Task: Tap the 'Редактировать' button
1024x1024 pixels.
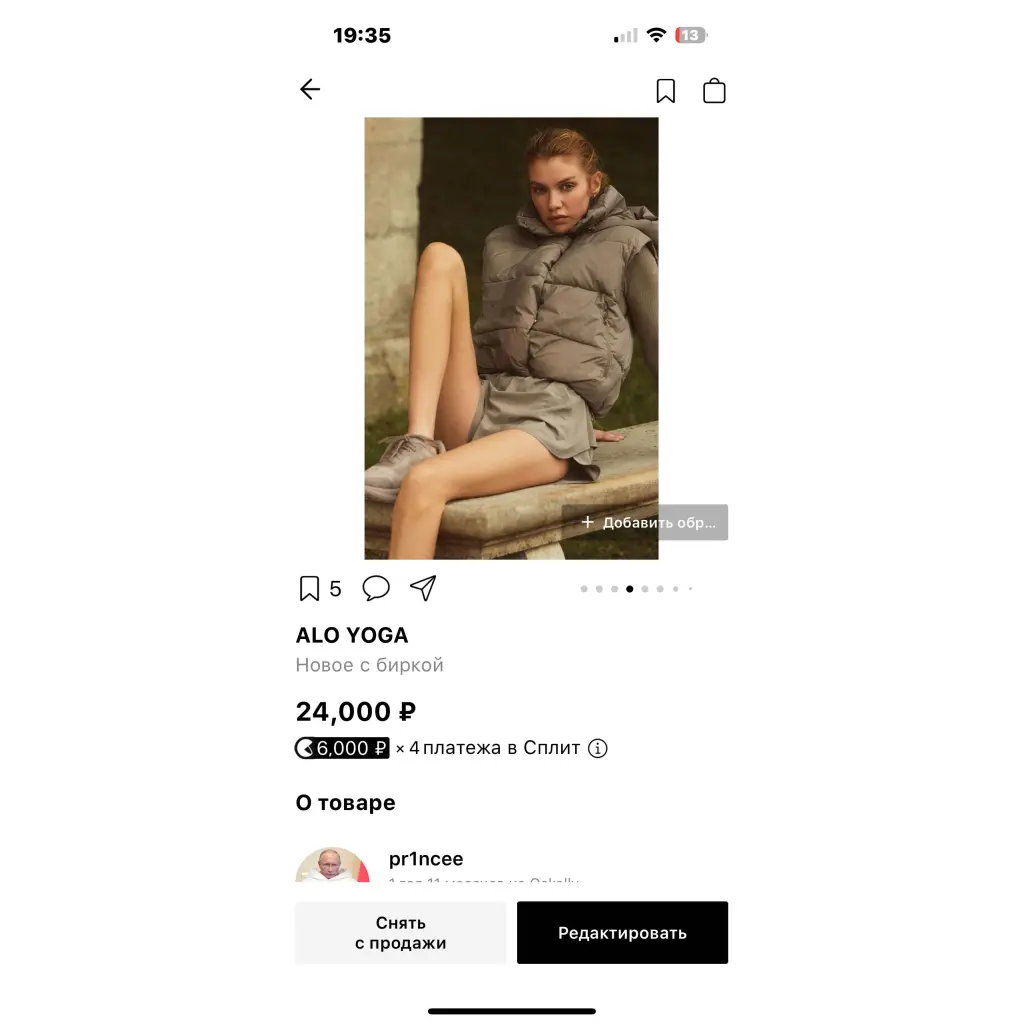Action: click(622, 933)
